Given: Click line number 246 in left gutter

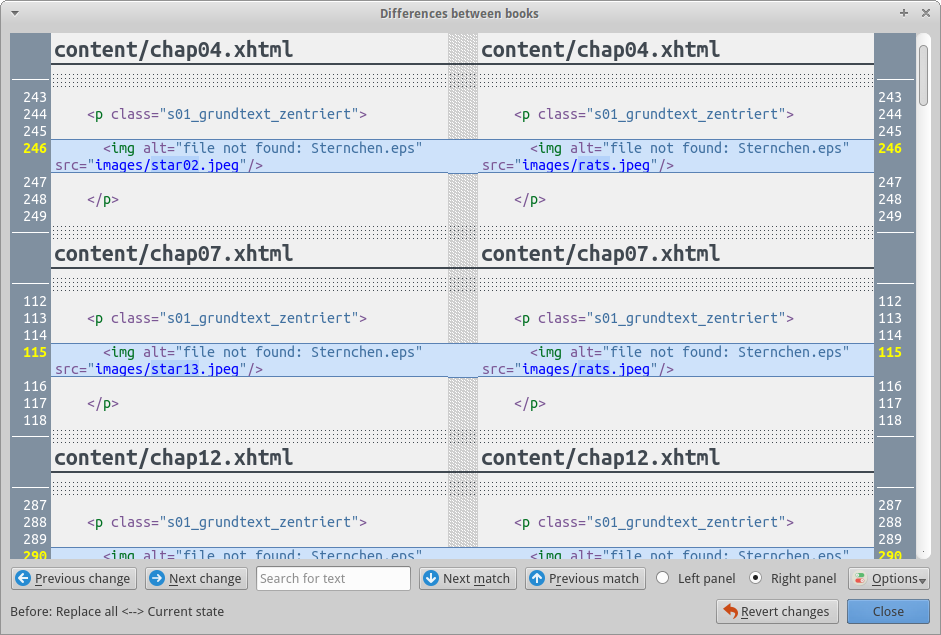Looking at the screenshot, I should [x=35, y=149].
